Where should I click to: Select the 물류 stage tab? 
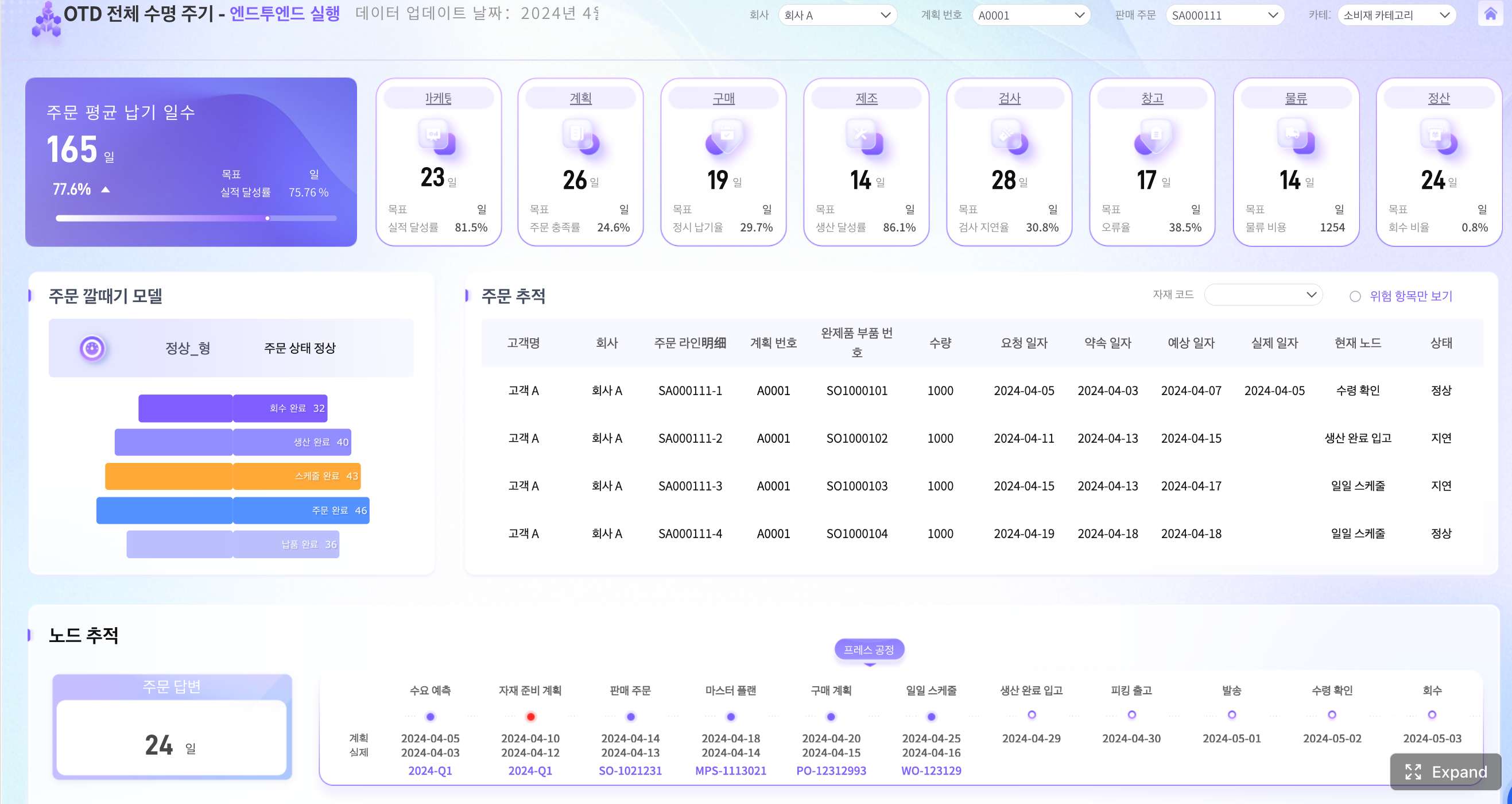click(x=1296, y=98)
